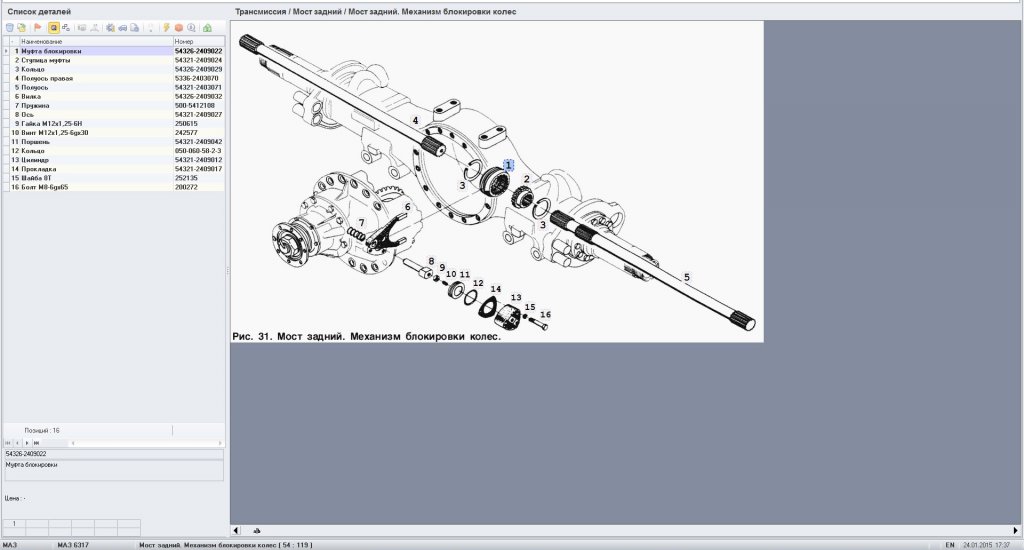Sort by Номер column header
Image resolution: width=1024 pixels, height=550 pixels.
coord(199,41)
